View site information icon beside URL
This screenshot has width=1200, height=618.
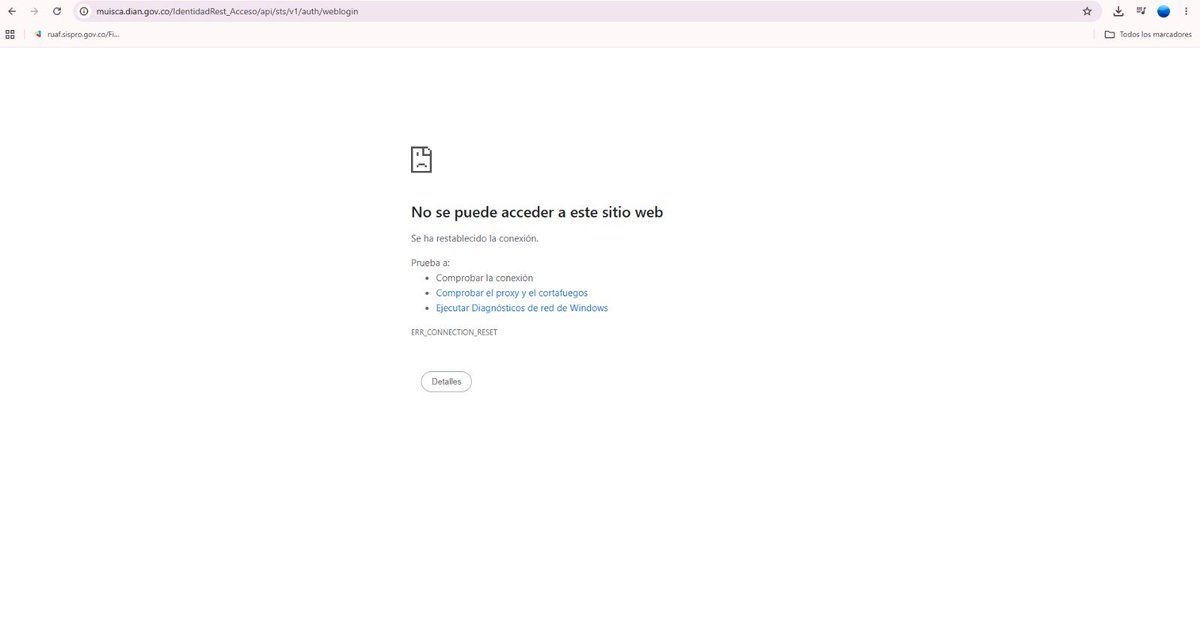[85, 11]
